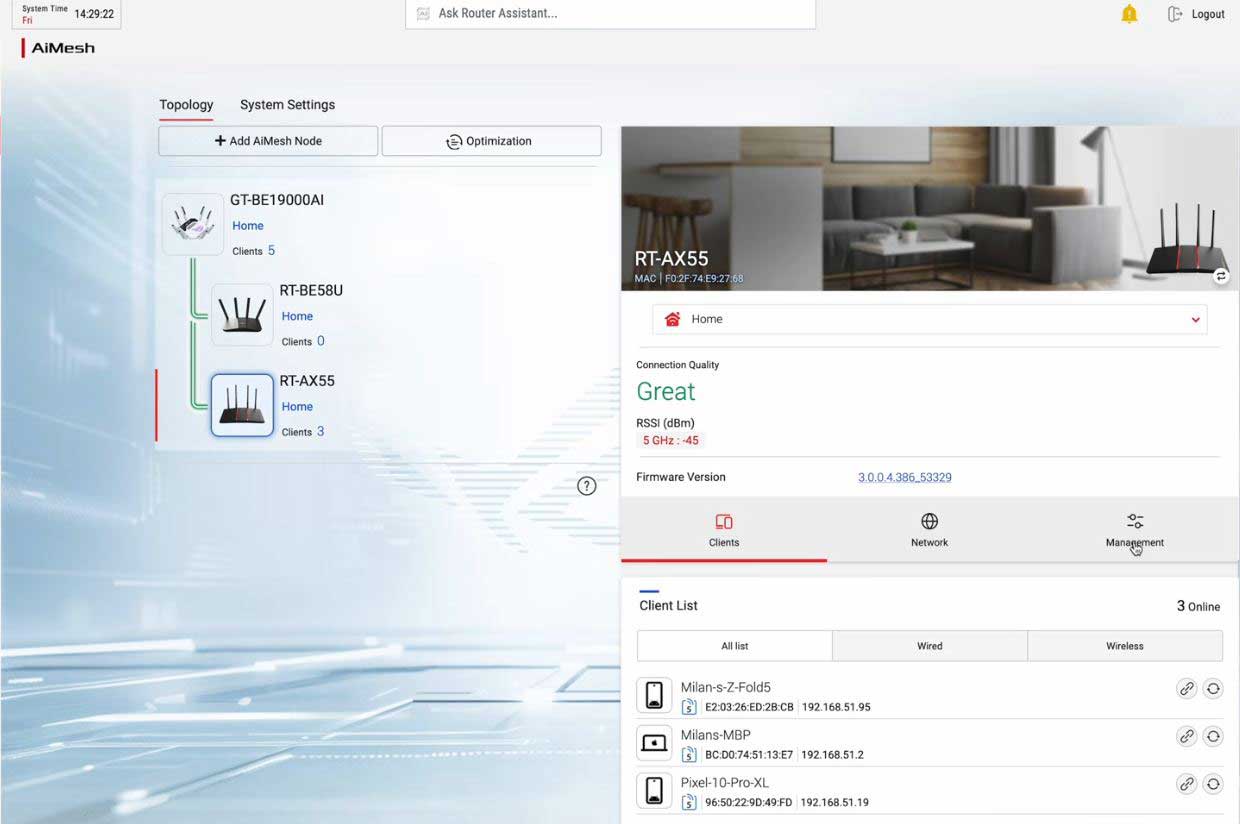Click band icon beside E2:03:26:ED:2B:CB
The image size is (1240, 824).
click(689, 707)
